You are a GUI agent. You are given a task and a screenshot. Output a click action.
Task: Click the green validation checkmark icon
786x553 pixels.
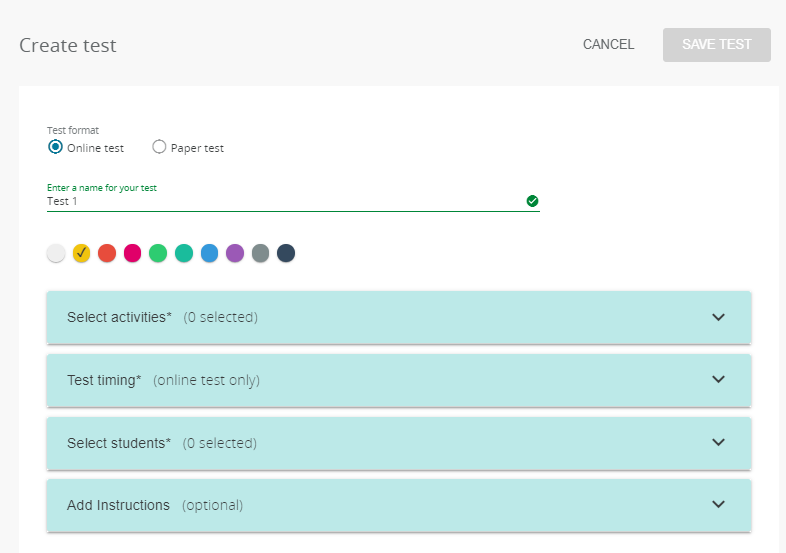[532, 201]
